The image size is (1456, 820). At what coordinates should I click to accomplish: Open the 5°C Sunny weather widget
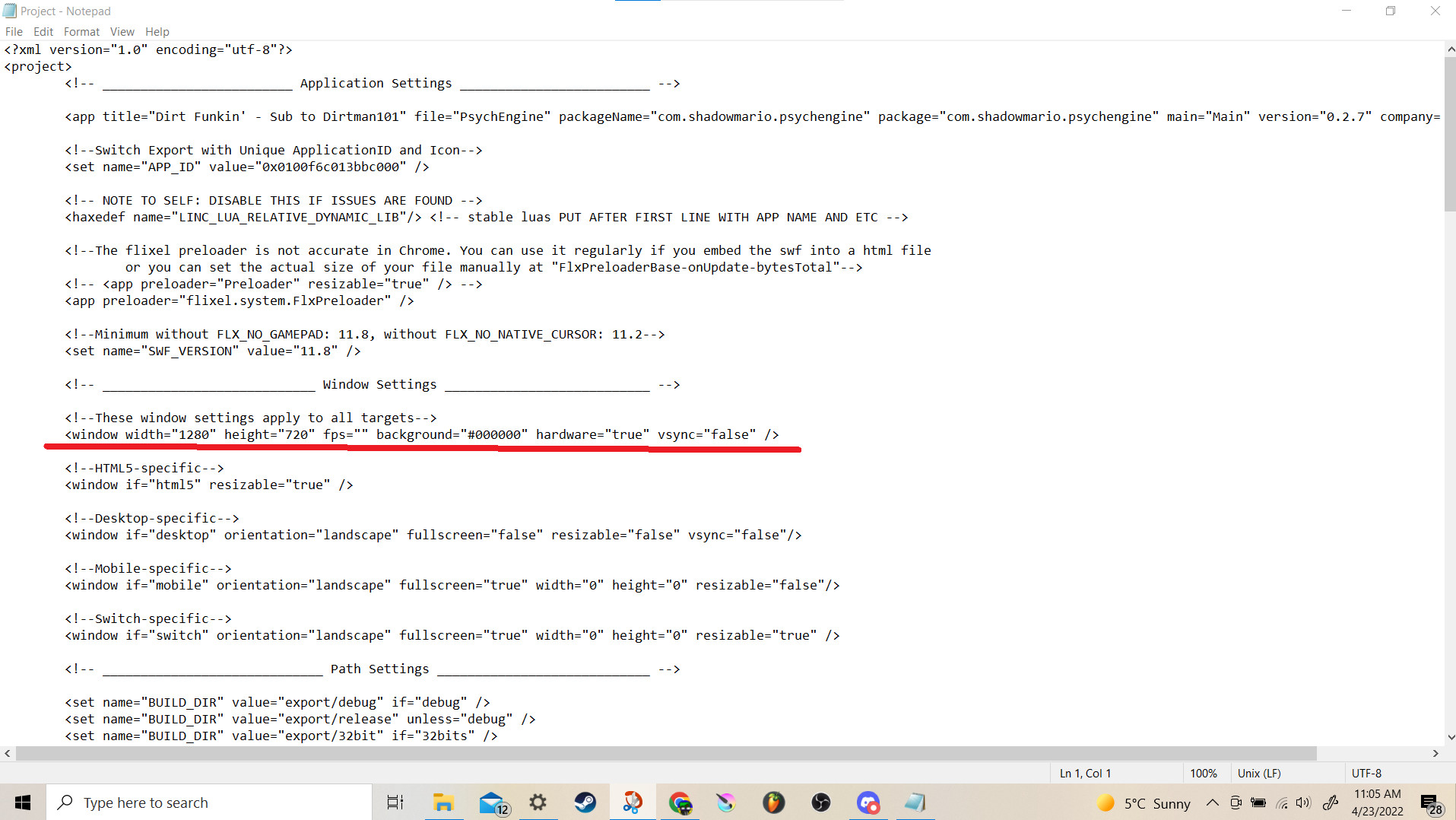1144,803
